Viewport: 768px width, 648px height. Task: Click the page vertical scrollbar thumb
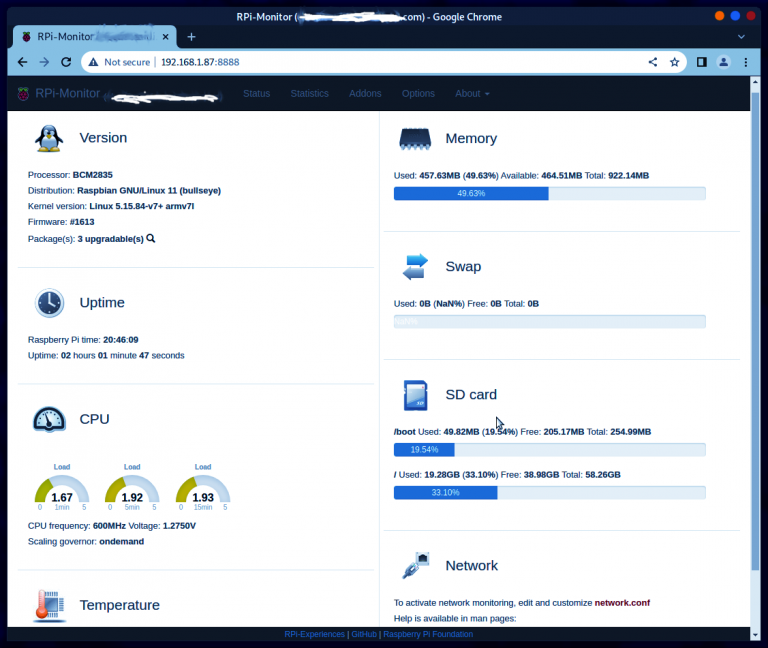[755, 331]
